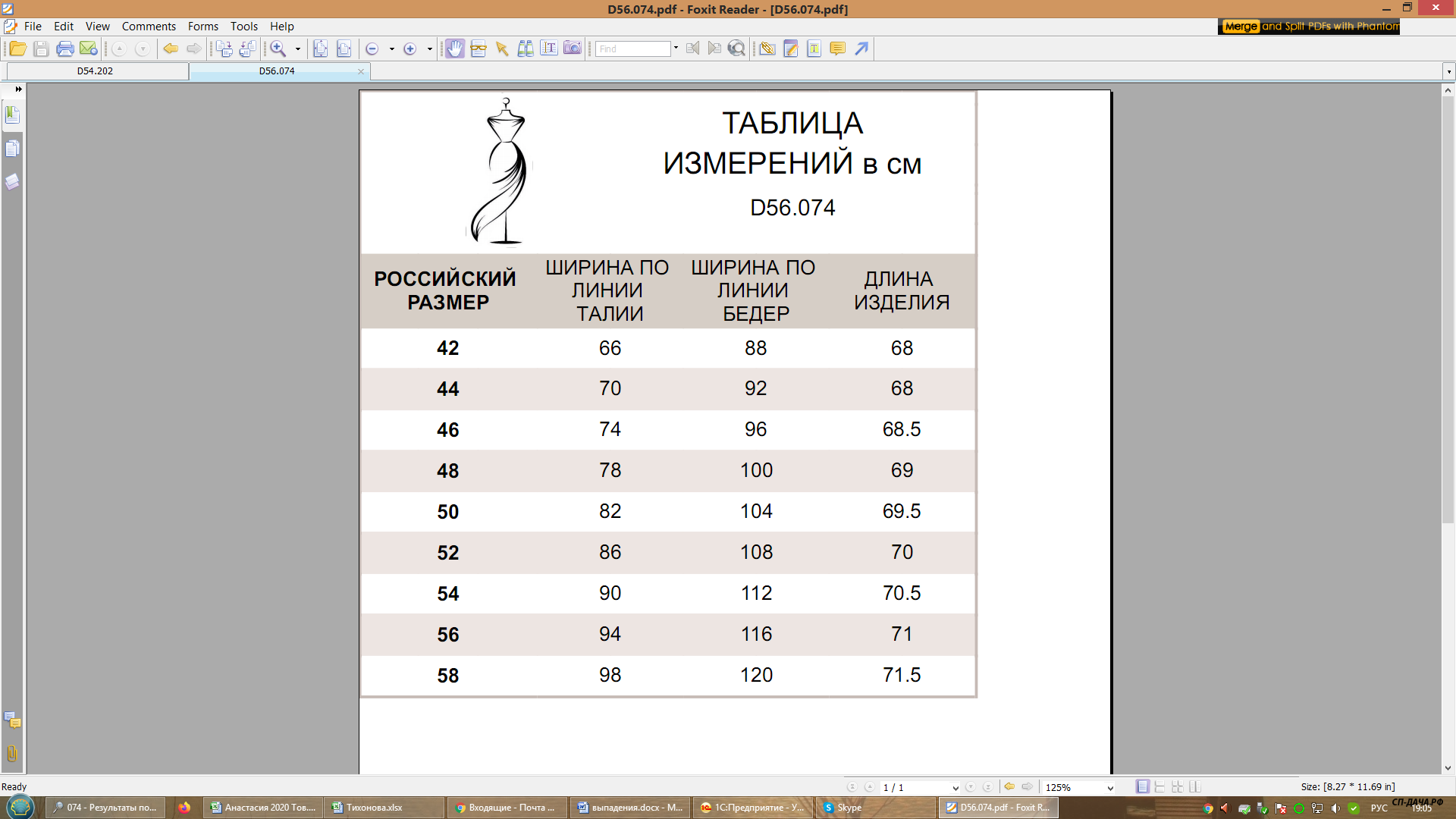Activate the Snapshot camera tool
Image resolution: width=1456 pixels, height=819 pixels.
click(x=573, y=49)
